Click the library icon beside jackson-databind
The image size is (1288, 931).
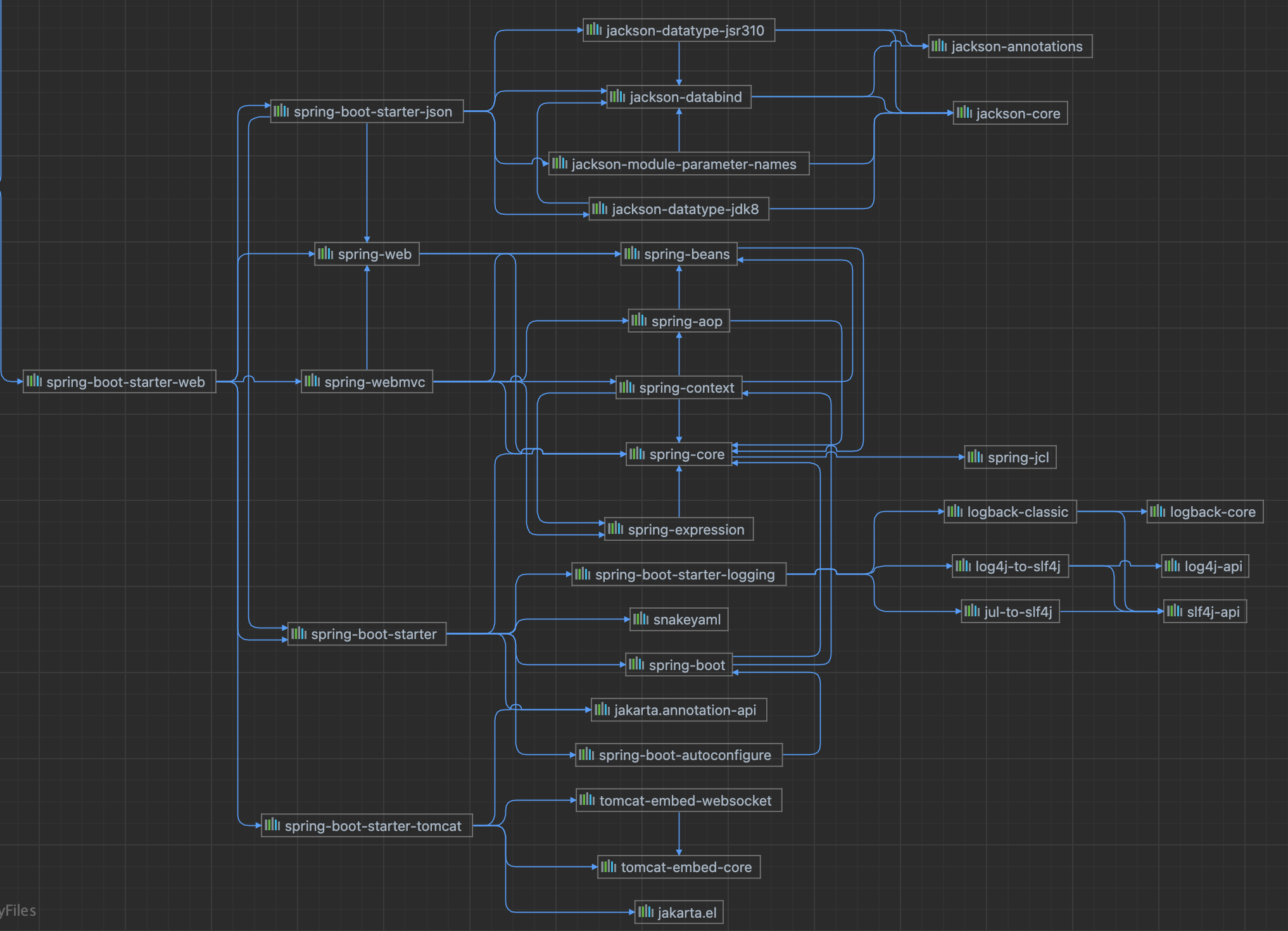coord(617,96)
